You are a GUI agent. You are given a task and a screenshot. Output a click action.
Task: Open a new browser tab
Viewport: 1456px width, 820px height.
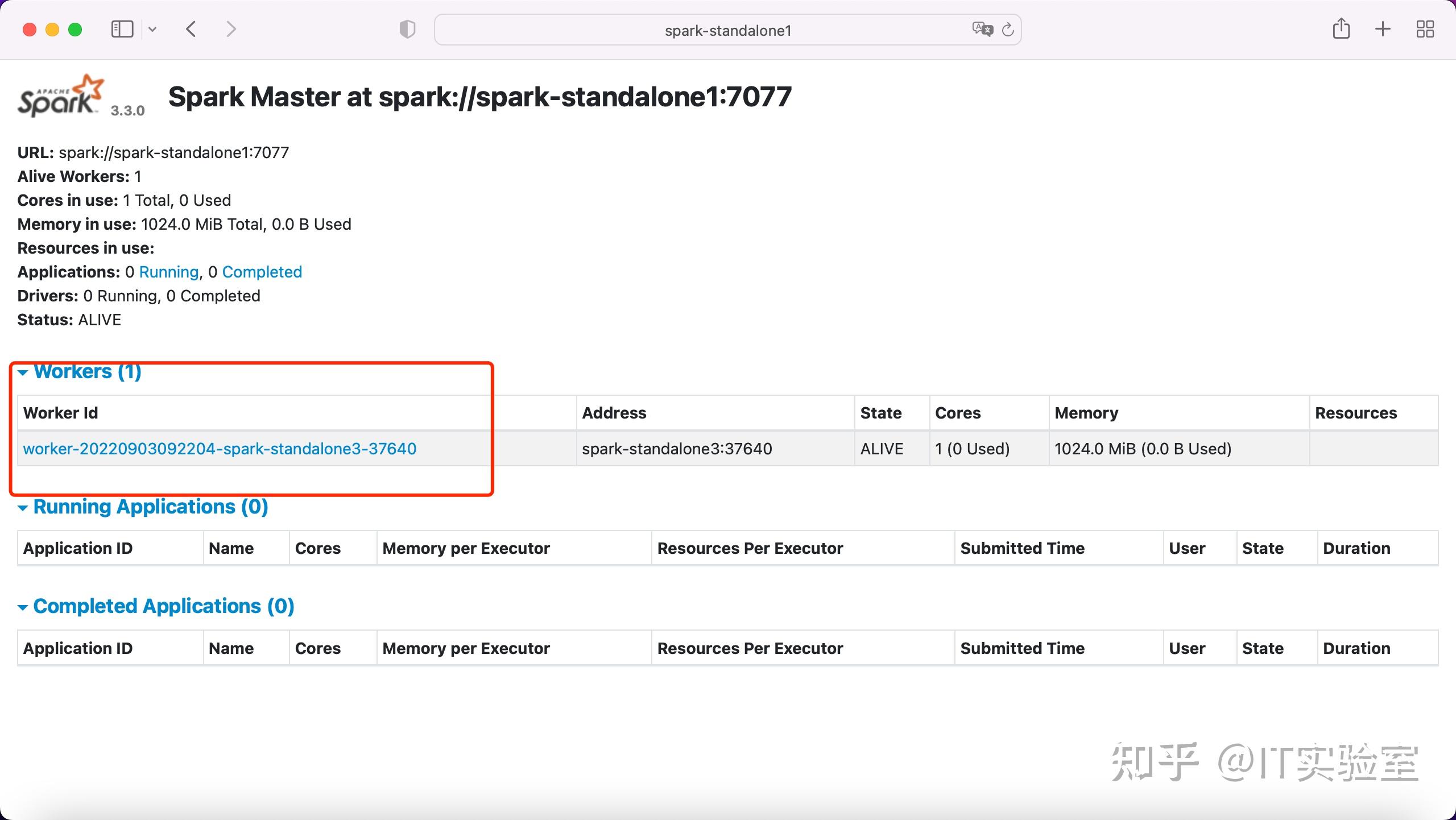tap(1383, 28)
